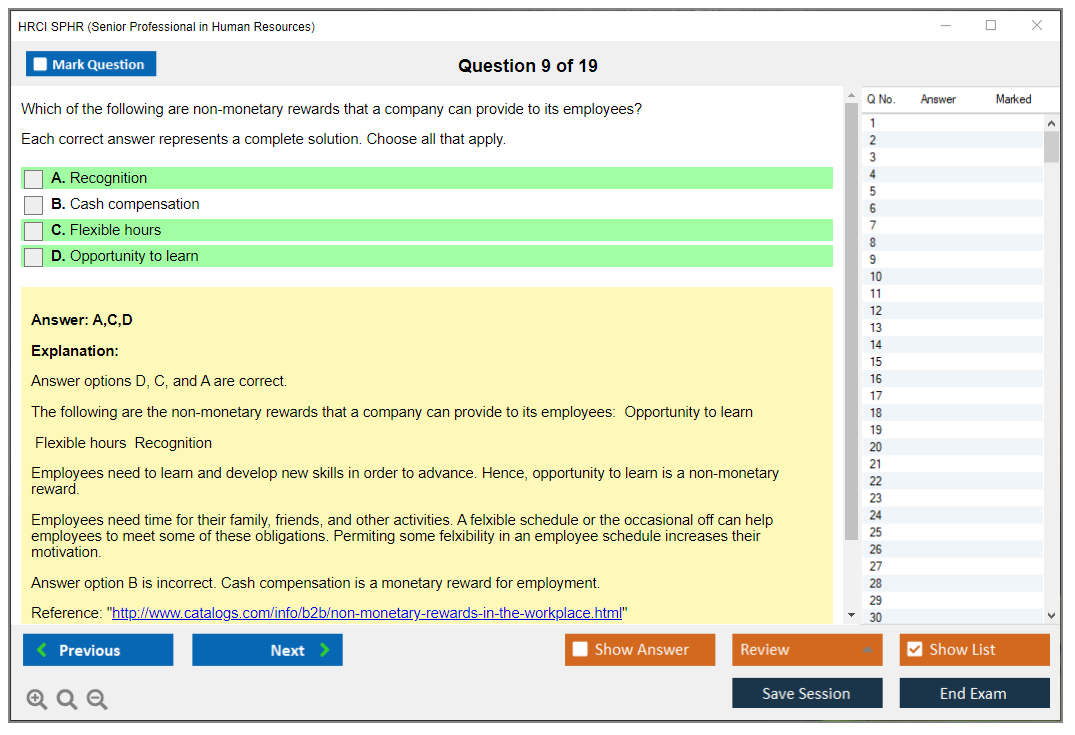Disable the Show List option
Image resolution: width=1075 pixels, height=735 pixels.
(x=914, y=650)
